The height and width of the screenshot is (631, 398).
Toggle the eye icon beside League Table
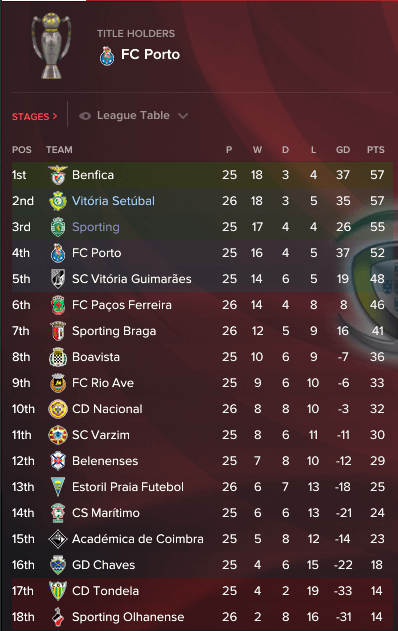pos(85,116)
